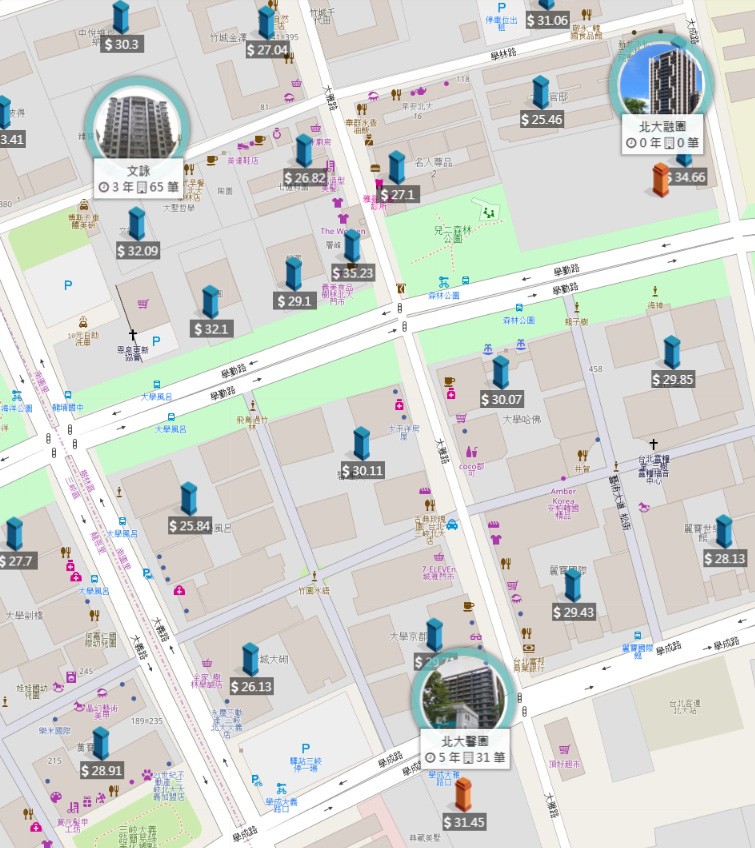Open the blue marker labeled $26.82
Viewport: 755px width, 848px height.
[x=304, y=151]
